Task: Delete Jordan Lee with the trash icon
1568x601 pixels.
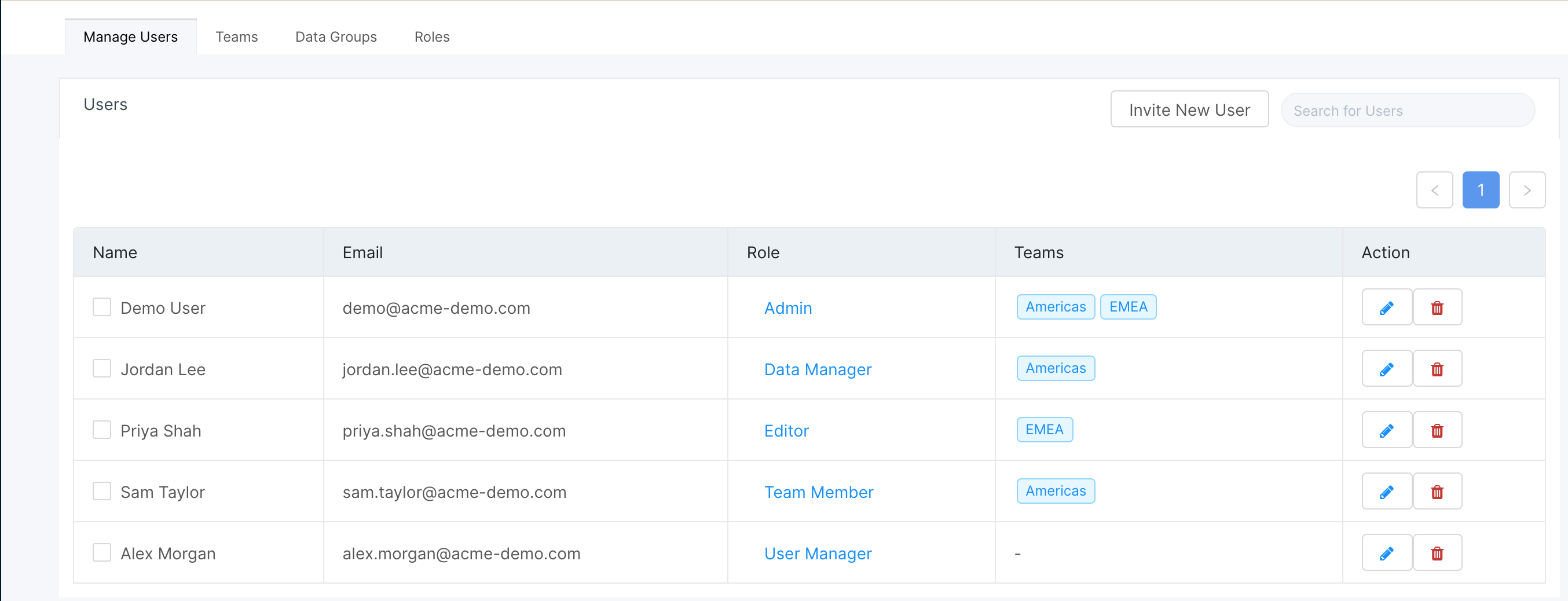Action: pos(1437,369)
